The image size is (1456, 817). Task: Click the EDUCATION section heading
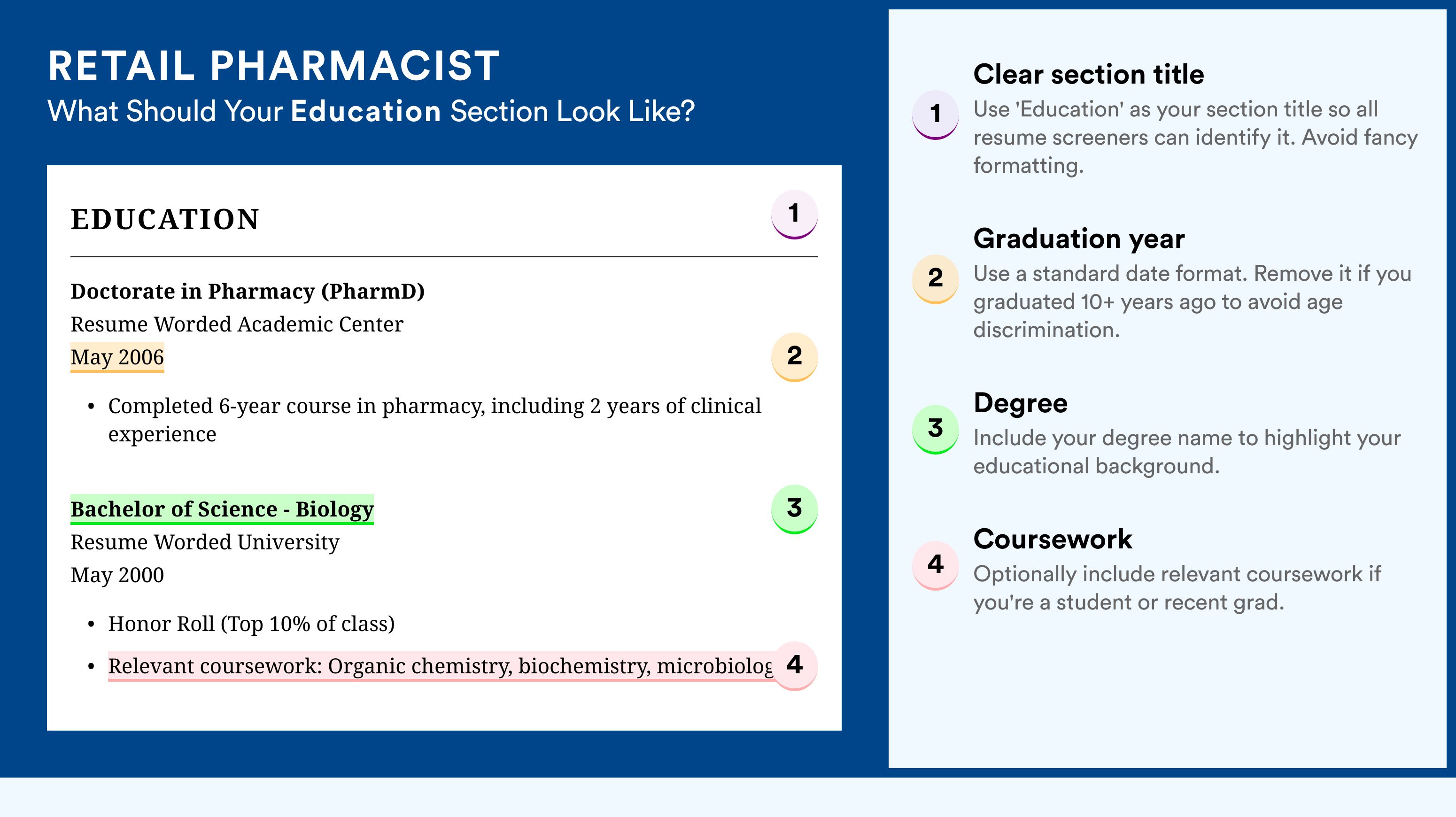pyautogui.click(x=164, y=219)
